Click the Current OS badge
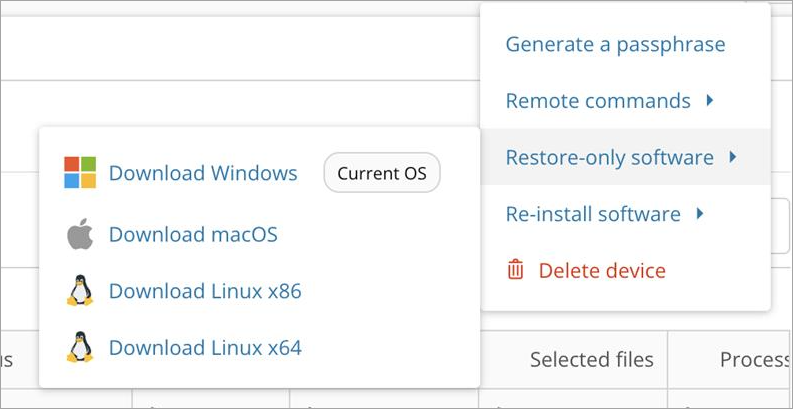793x409 pixels. pos(382,173)
